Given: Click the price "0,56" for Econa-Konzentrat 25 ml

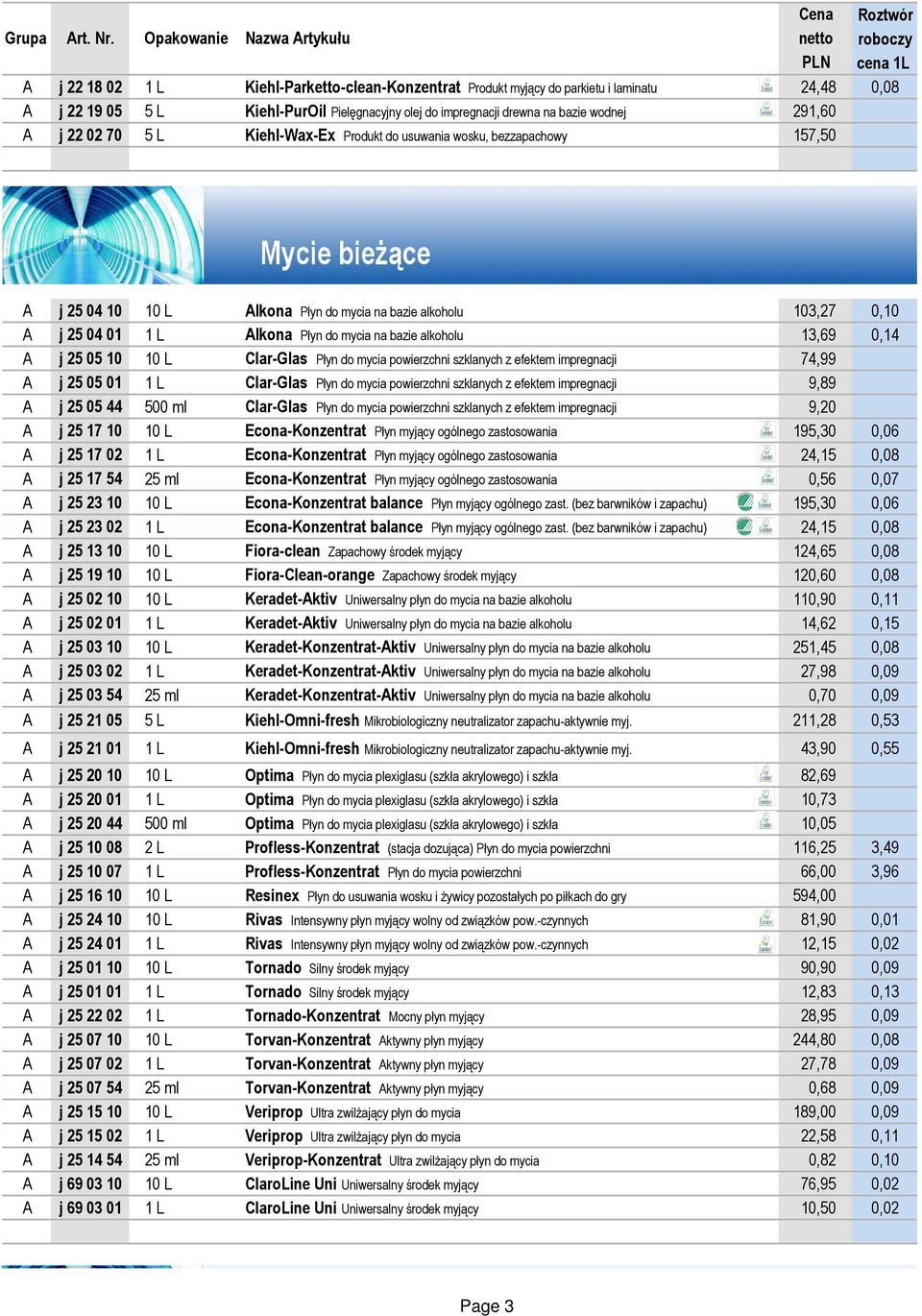Looking at the screenshot, I should point(822,478).
